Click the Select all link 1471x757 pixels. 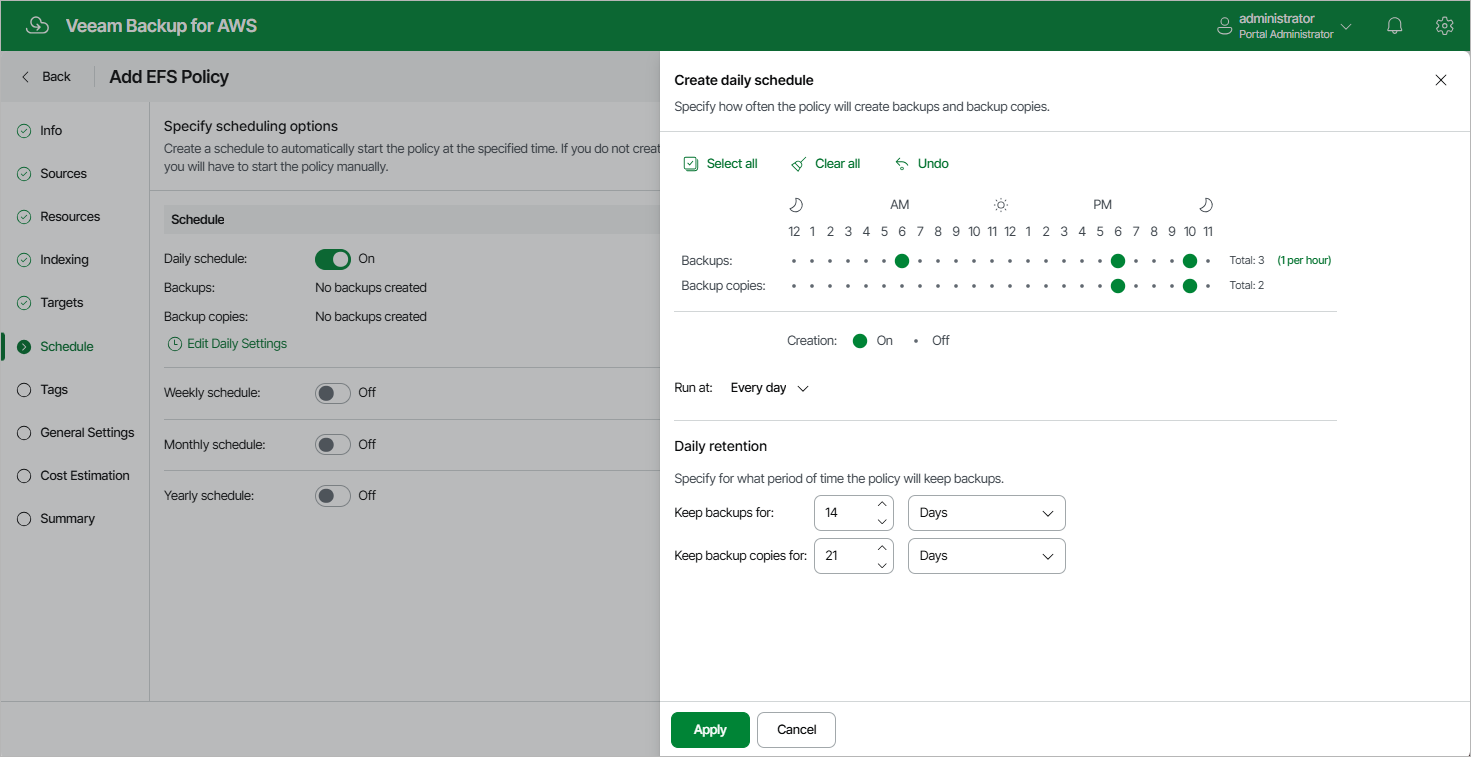(x=732, y=164)
